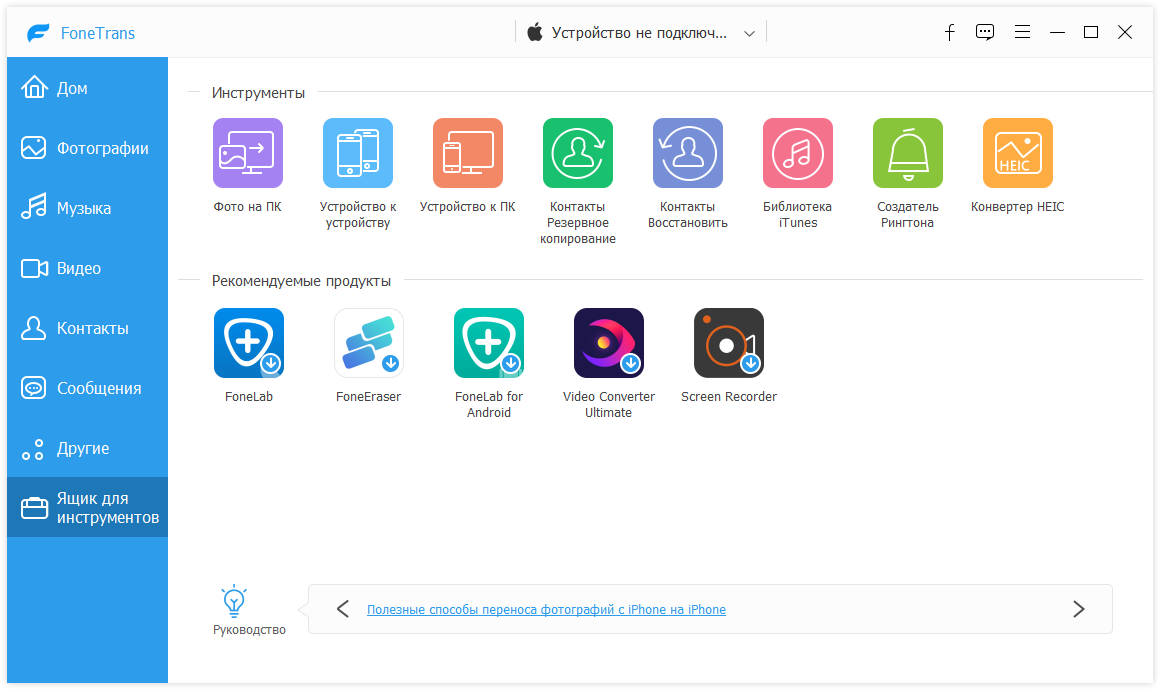Open the Фотографии section
This screenshot has height=692, width=1161.
[87, 148]
